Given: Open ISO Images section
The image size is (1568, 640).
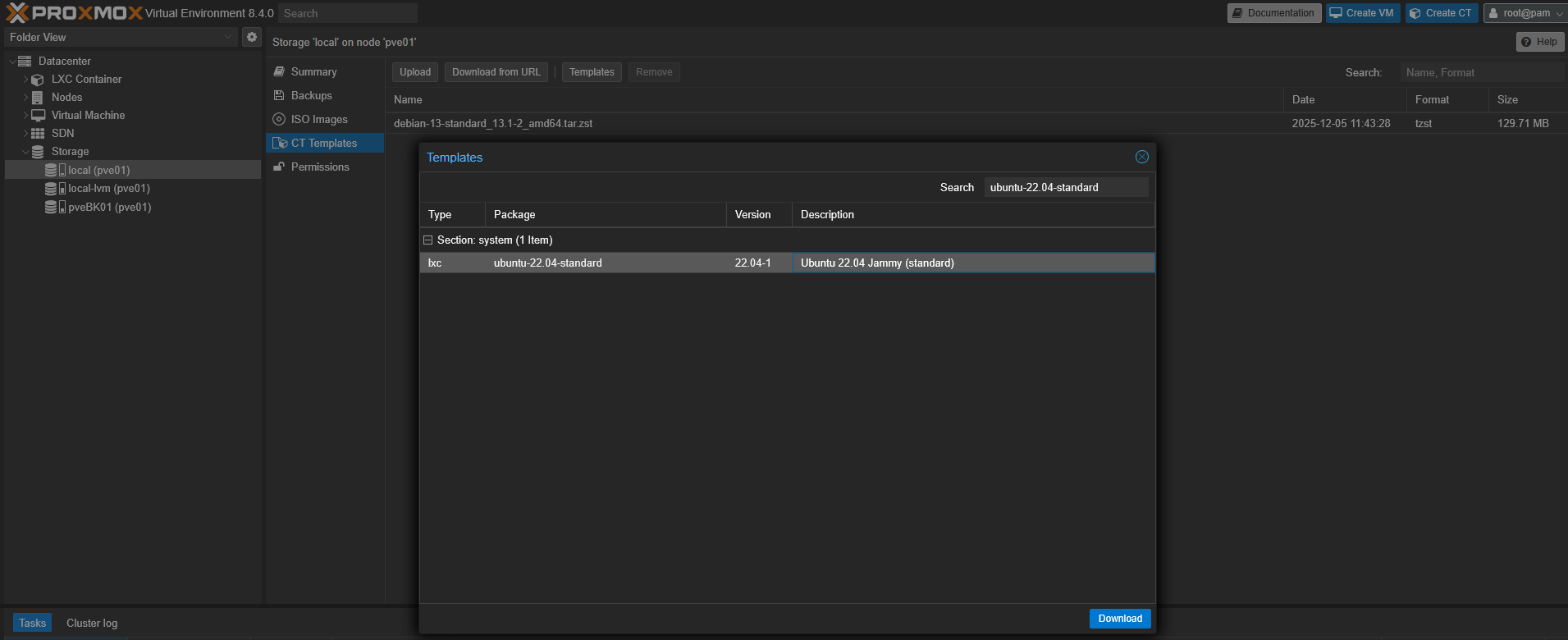Looking at the screenshot, I should 319,120.
